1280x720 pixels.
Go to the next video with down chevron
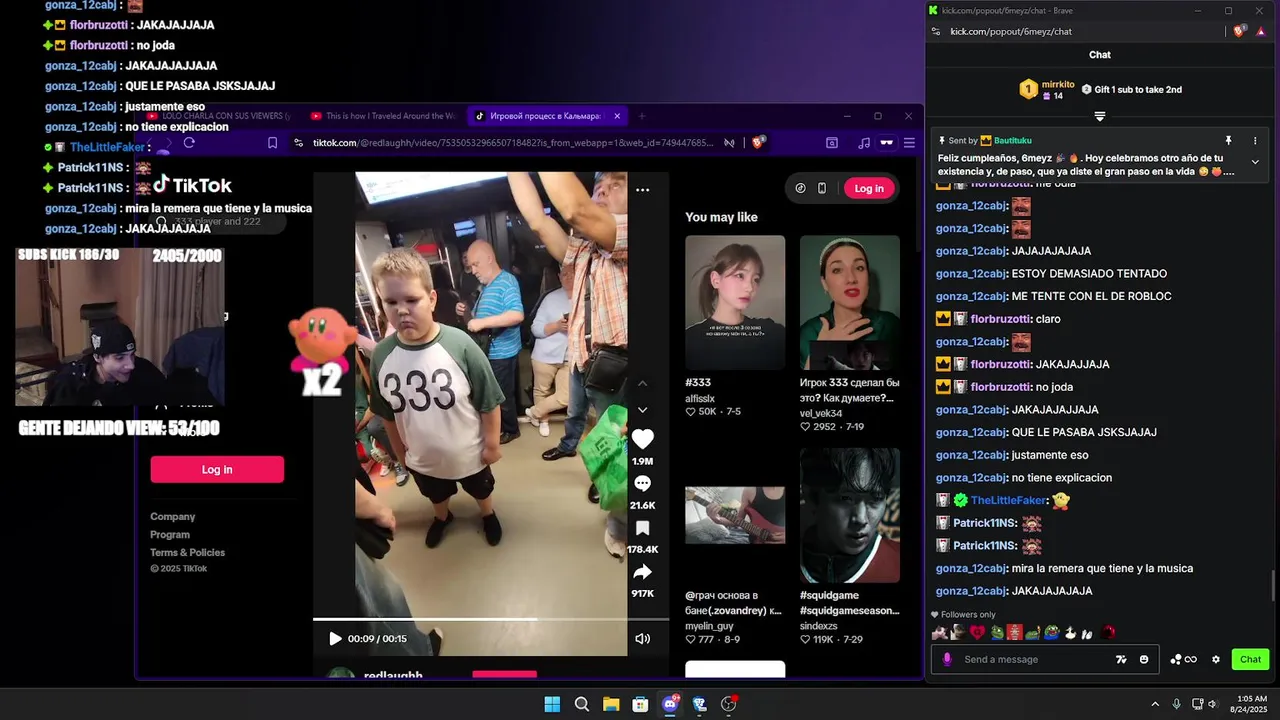tap(643, 410)
